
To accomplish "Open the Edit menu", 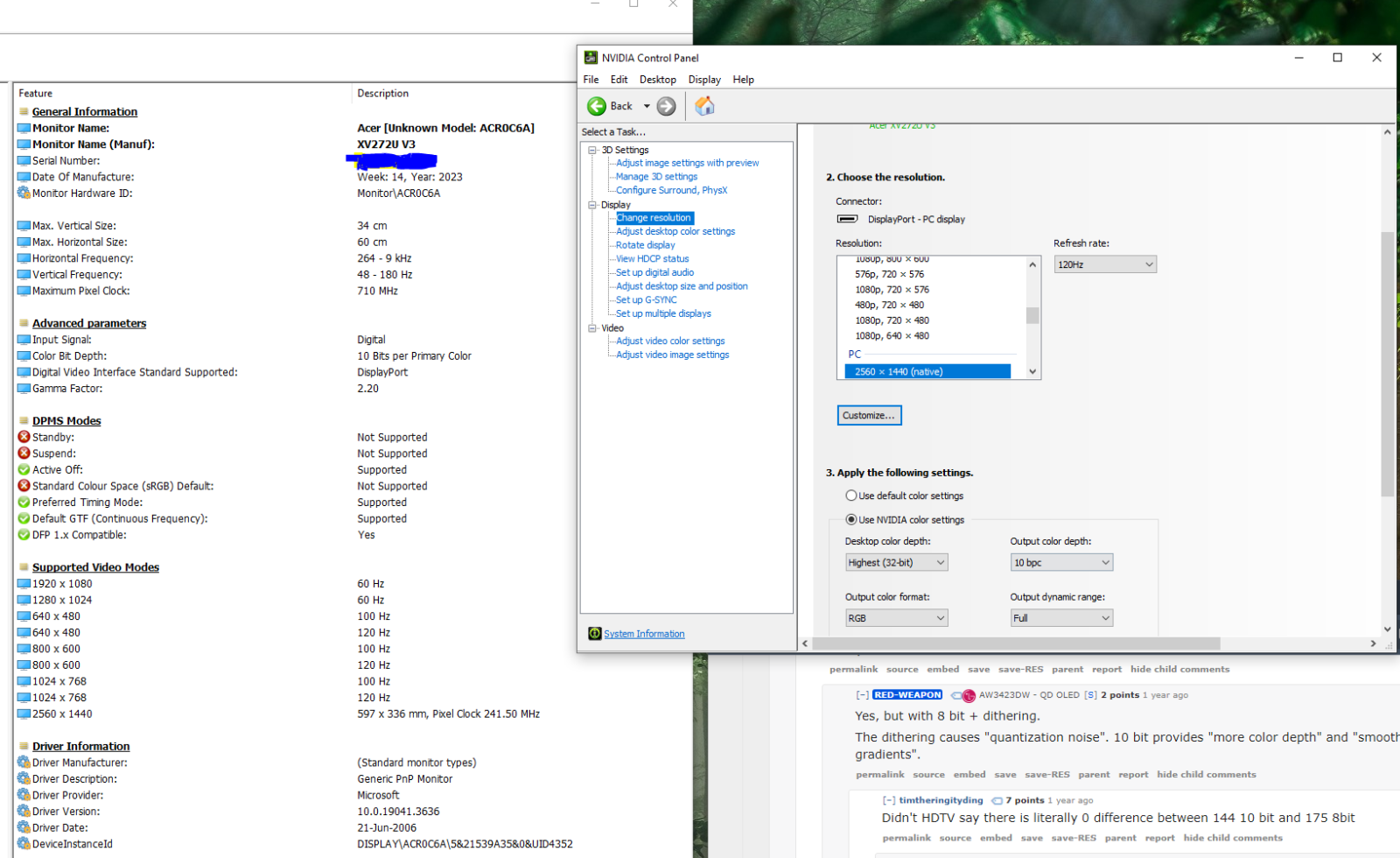I will coord(619,80).
